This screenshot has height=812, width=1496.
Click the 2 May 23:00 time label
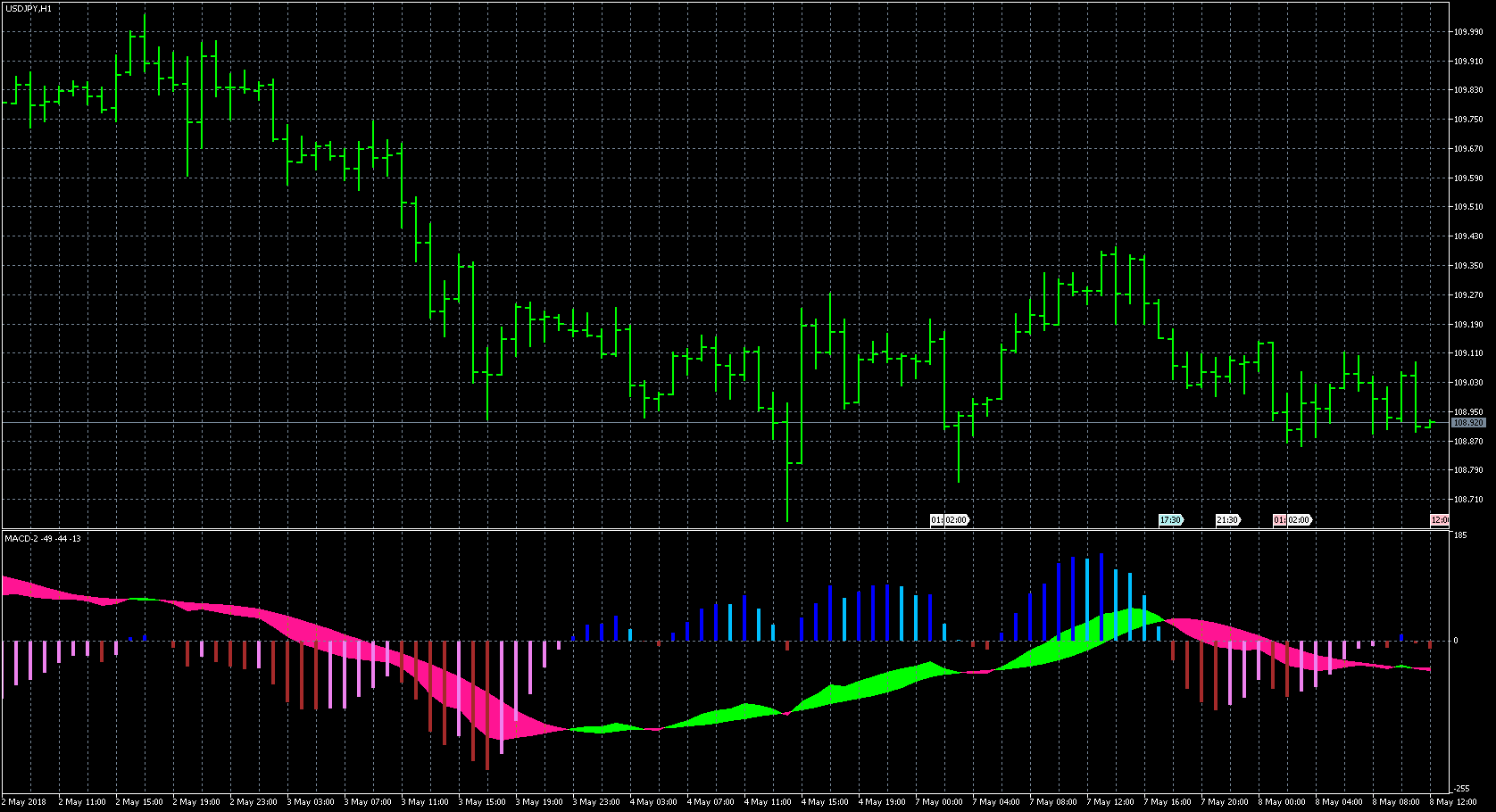click(x=253, y=802)
